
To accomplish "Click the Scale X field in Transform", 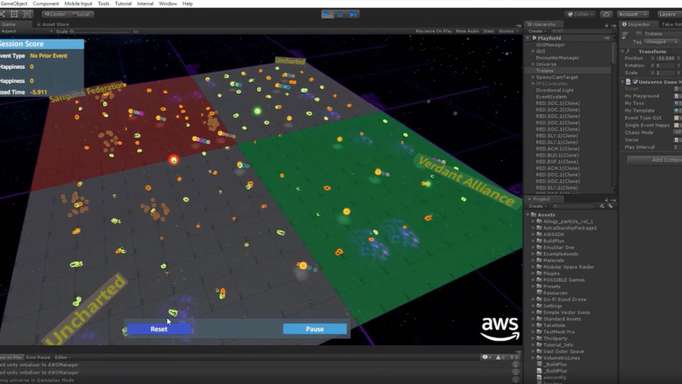I will tap(665, 73).
